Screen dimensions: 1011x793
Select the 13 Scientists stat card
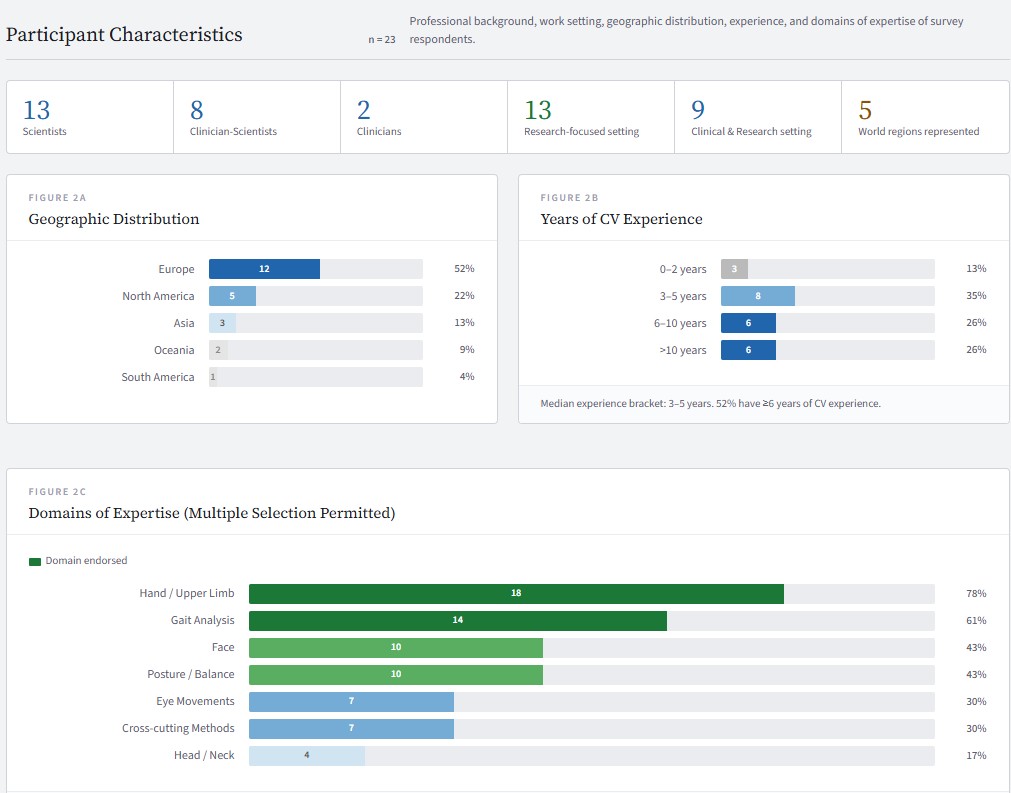tap(90, 117)
